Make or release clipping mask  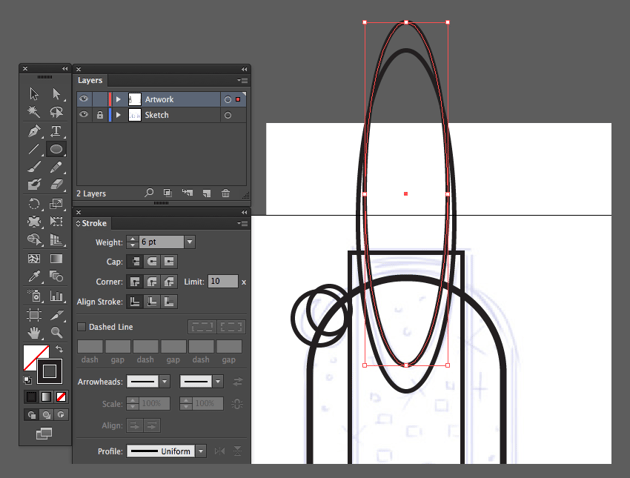[x=168, y=193]
